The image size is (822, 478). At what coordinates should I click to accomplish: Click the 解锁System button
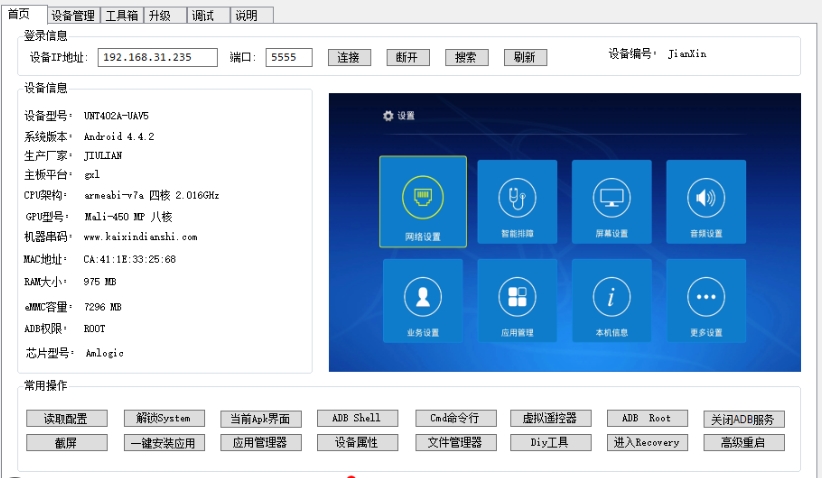[x=164, y=418]
